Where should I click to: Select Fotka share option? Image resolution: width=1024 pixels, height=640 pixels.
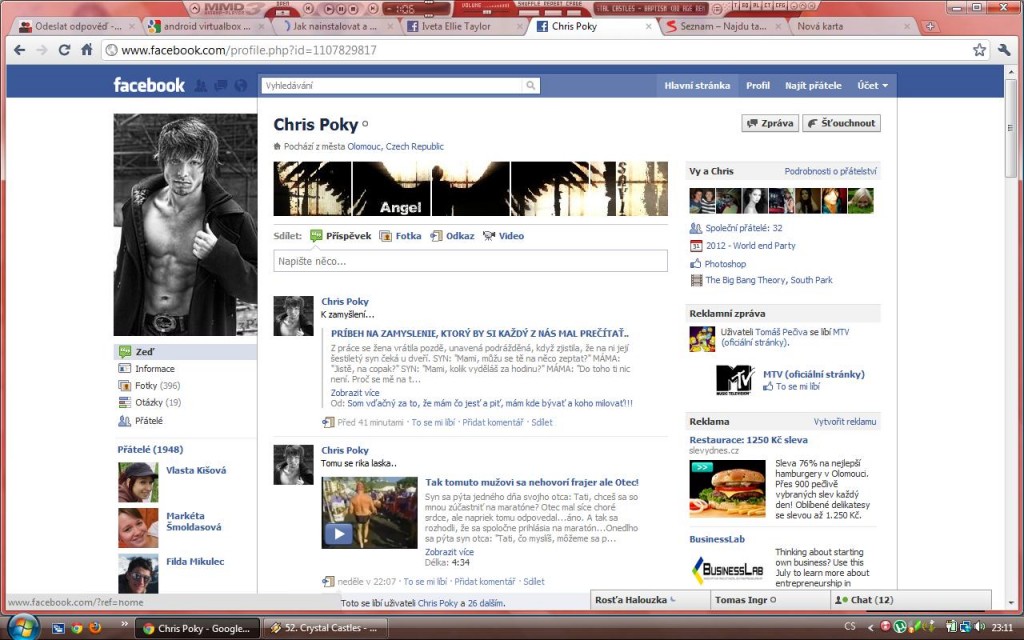(x=400, y=236)
